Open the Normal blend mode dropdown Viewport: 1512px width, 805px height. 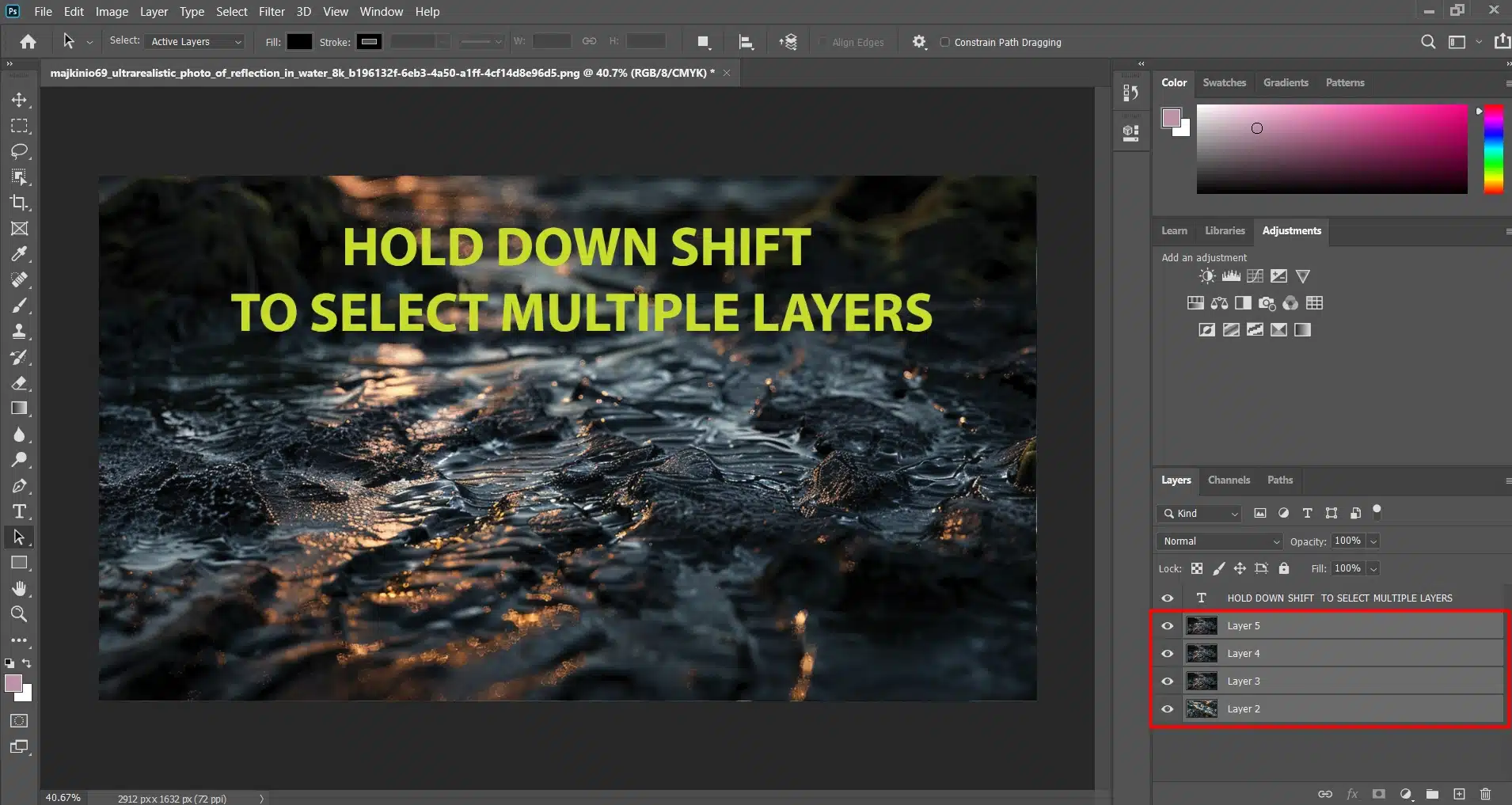[x=1220, y=541]
